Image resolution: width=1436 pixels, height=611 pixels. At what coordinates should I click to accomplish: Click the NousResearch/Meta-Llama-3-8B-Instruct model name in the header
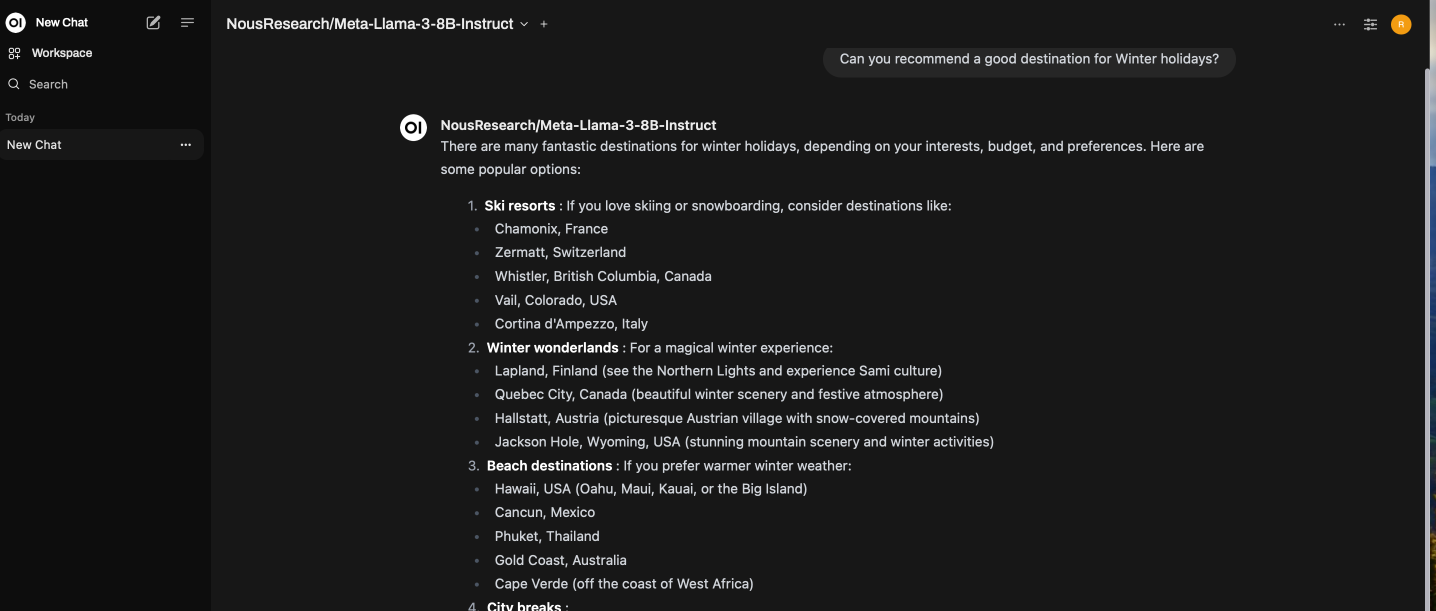(x=369, y=24)
